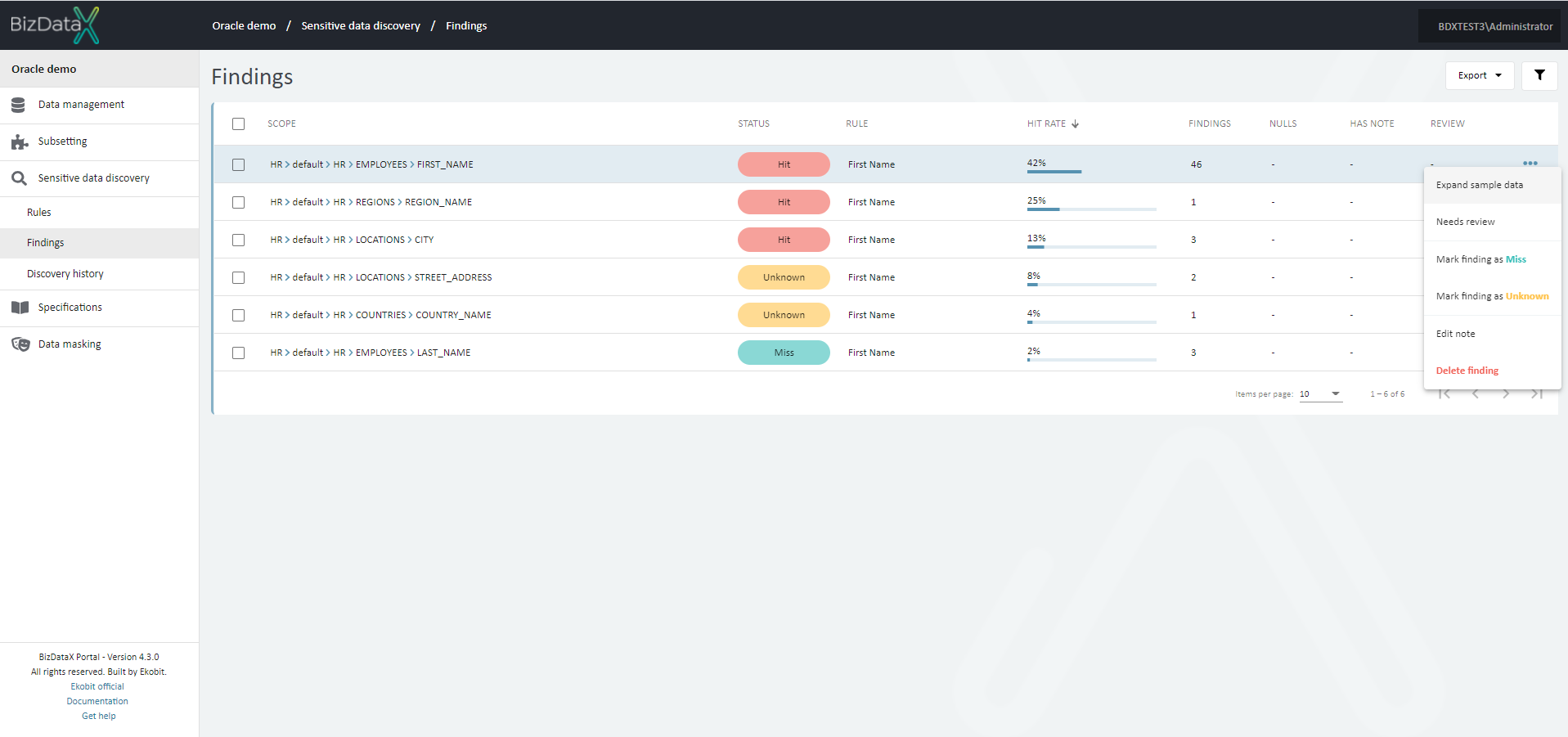Go to the previous page
The width and height of the screenshot is (1568, 737).
point(1476,394)
